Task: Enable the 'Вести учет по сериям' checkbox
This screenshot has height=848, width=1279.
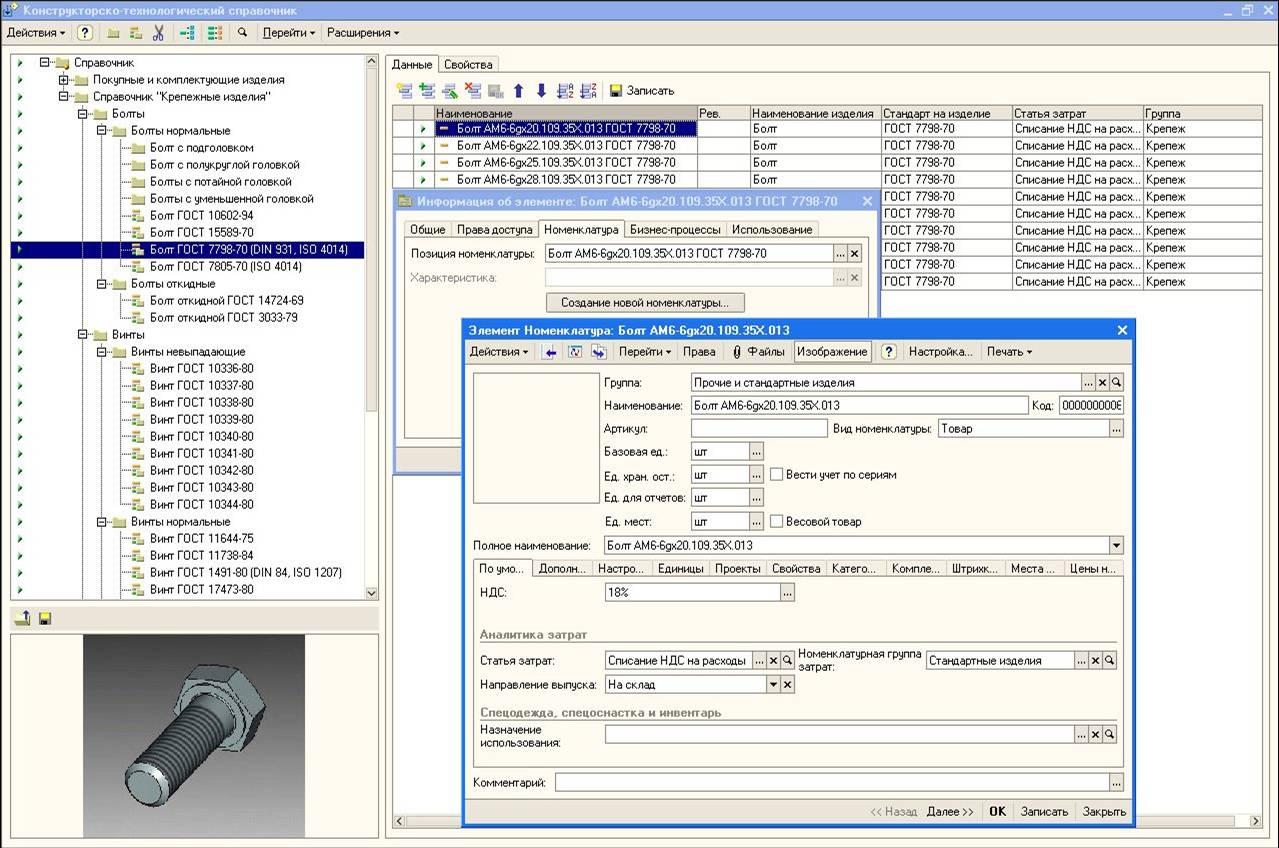Action: coord(776,475)
